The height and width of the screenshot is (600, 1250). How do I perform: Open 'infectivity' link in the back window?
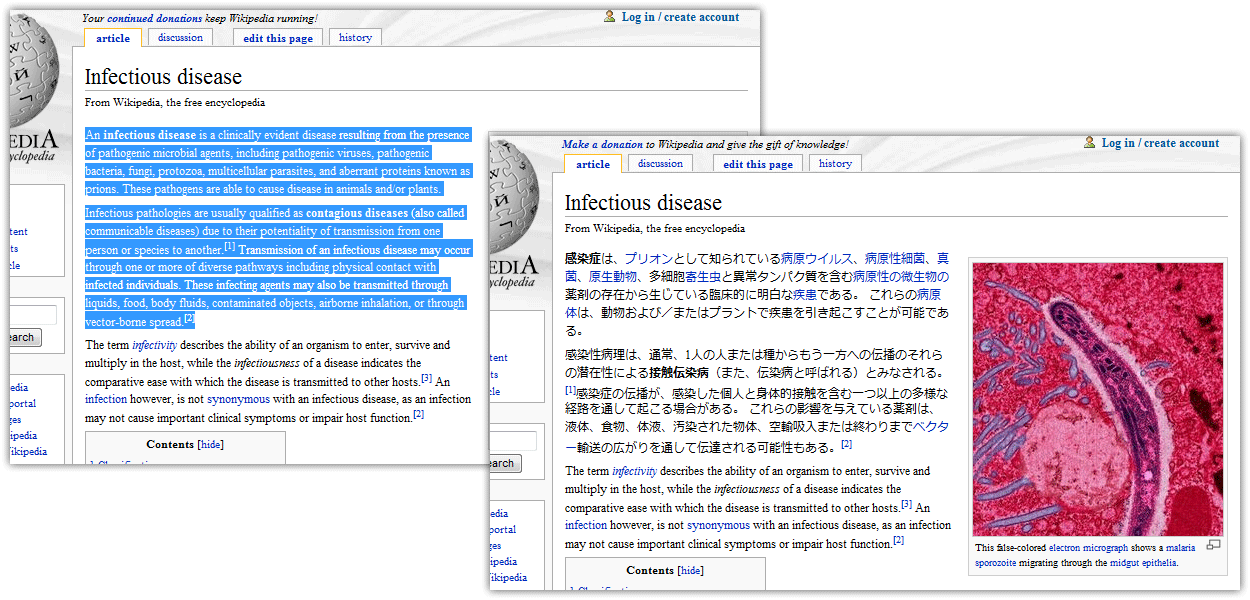154,345
